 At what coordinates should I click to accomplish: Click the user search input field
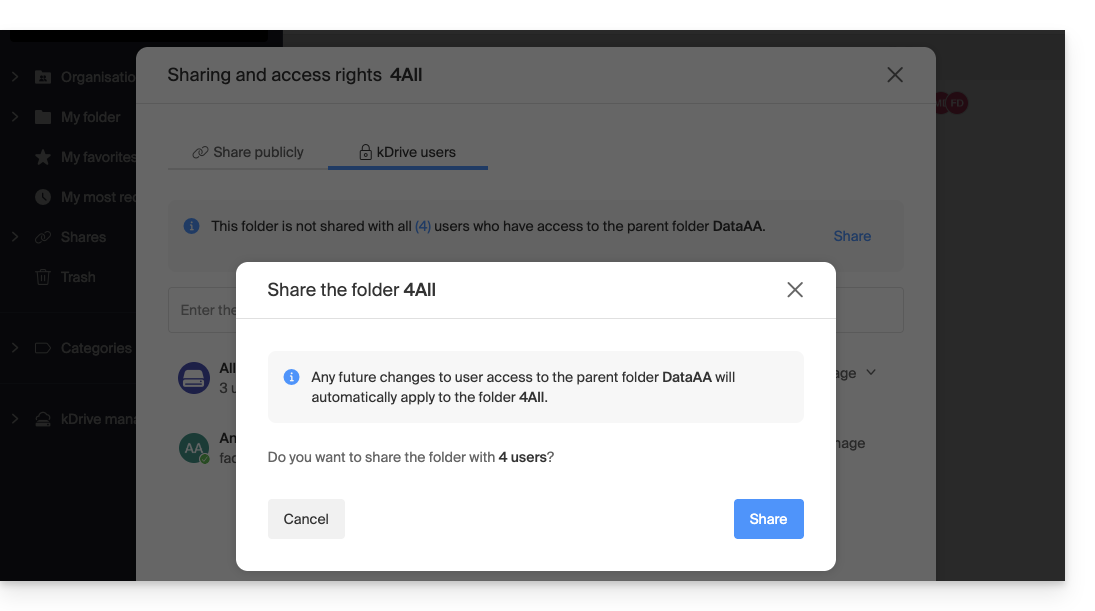coord(202,310)
